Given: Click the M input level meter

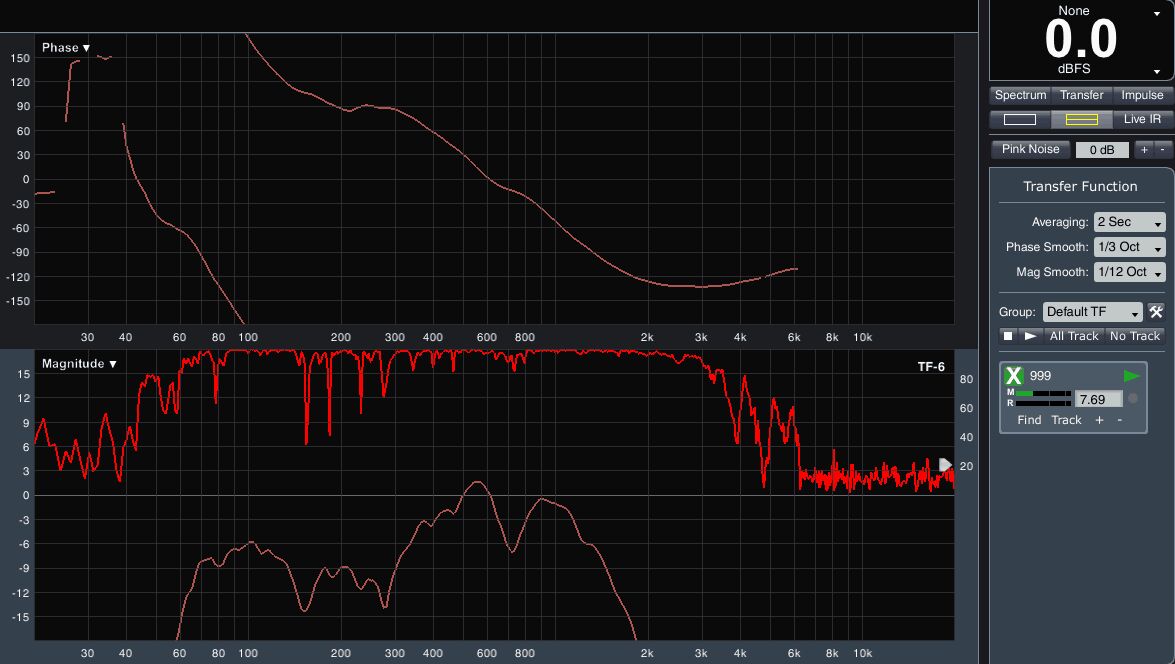Looking at the screenshot, I should click(x=1043, y=393).
